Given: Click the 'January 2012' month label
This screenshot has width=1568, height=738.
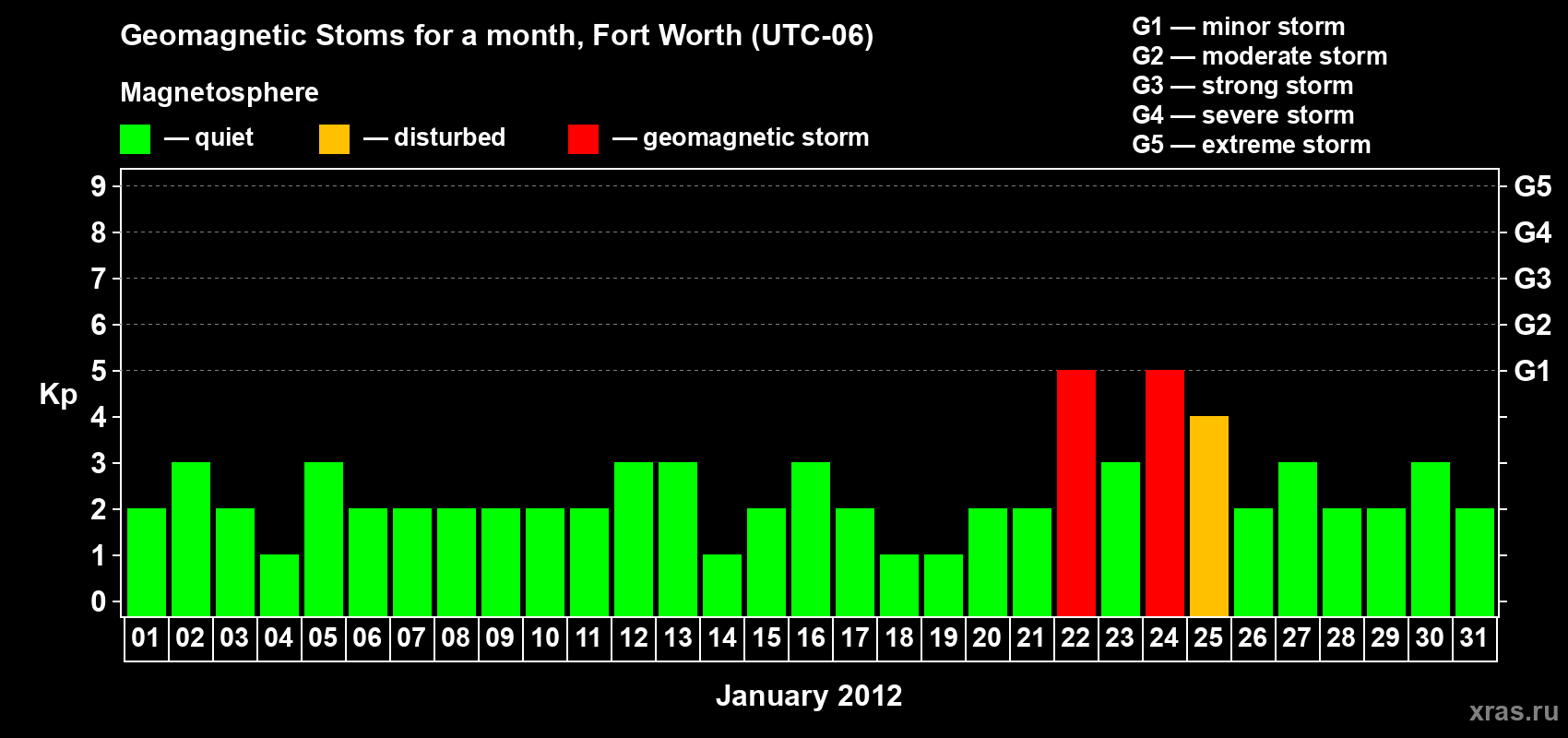Looking at the screenshot, I should pos(809,696).
